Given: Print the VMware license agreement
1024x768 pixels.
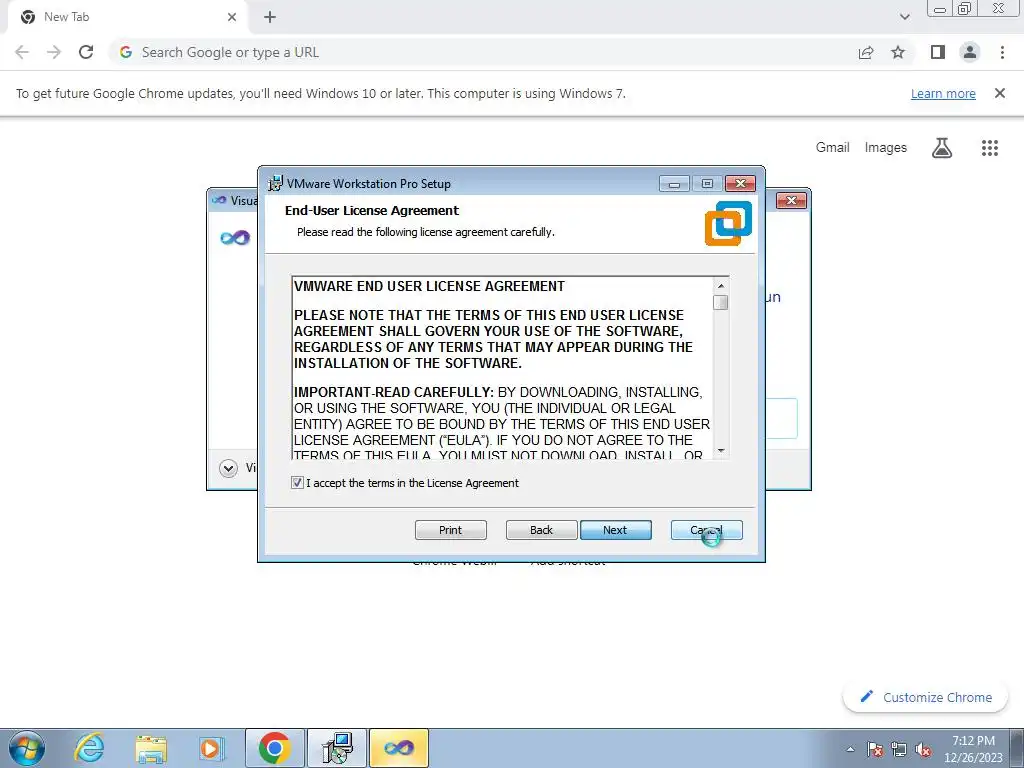Looking at the screenshot, I should pyautogui.click(x=450, y=530).
